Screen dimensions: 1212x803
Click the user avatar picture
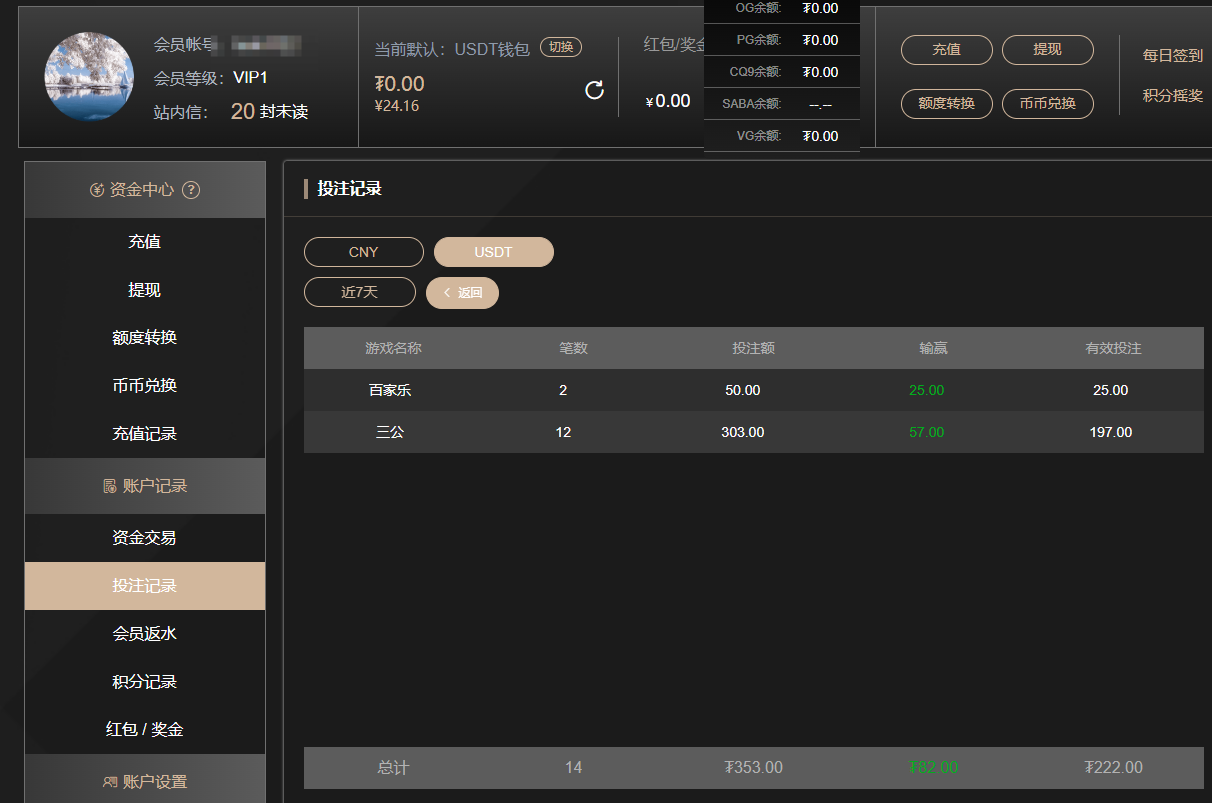pos(87,77)
